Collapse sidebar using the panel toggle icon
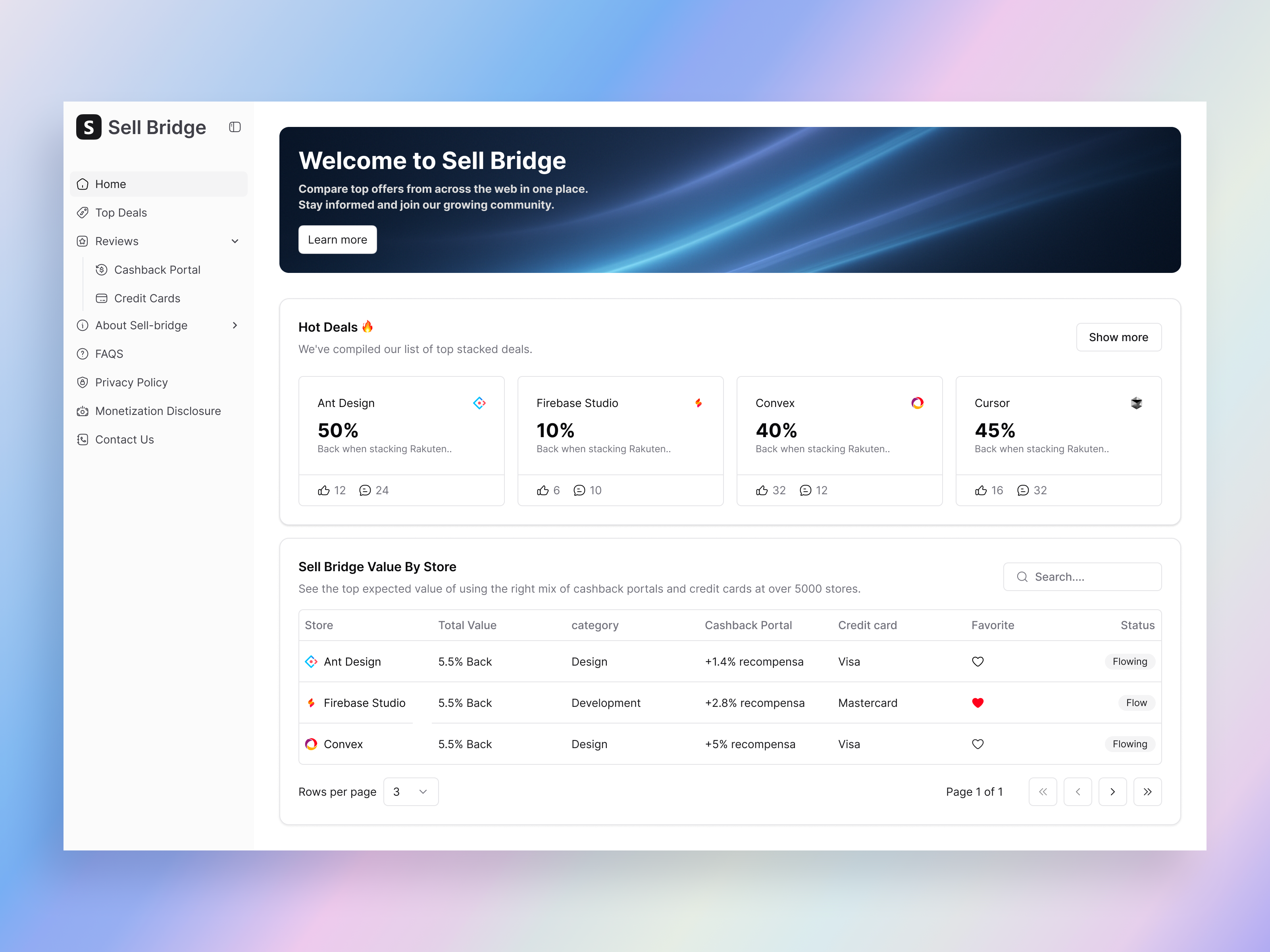The image size is (1270, 952). point(235,127)
